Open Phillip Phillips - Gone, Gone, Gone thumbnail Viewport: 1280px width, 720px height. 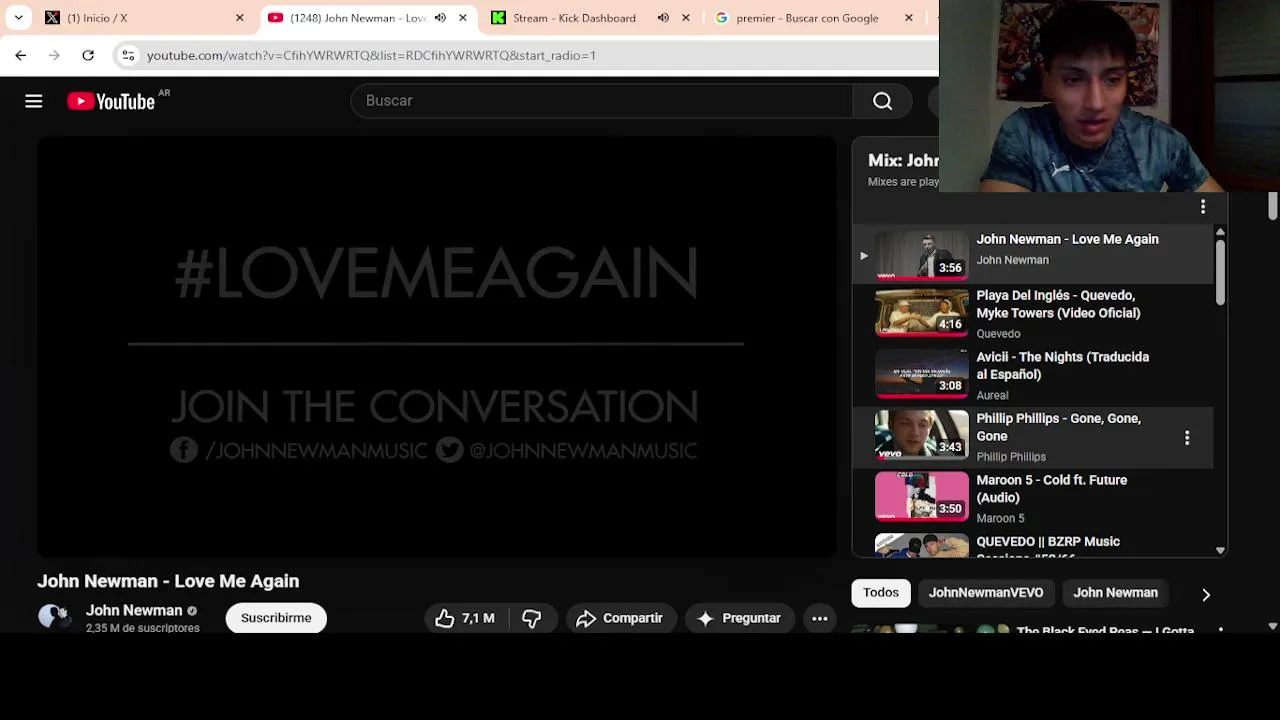(x=922, y=436)
